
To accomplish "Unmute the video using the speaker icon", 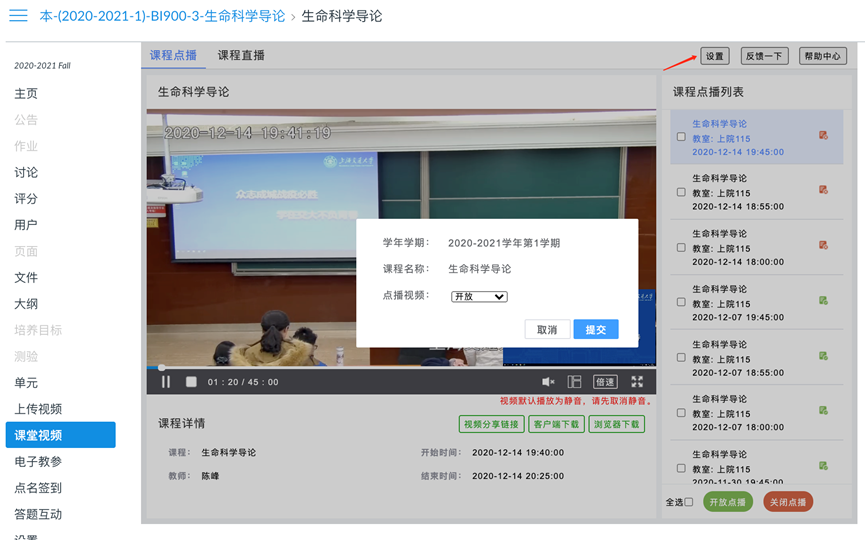I will [x=548, y=382].
